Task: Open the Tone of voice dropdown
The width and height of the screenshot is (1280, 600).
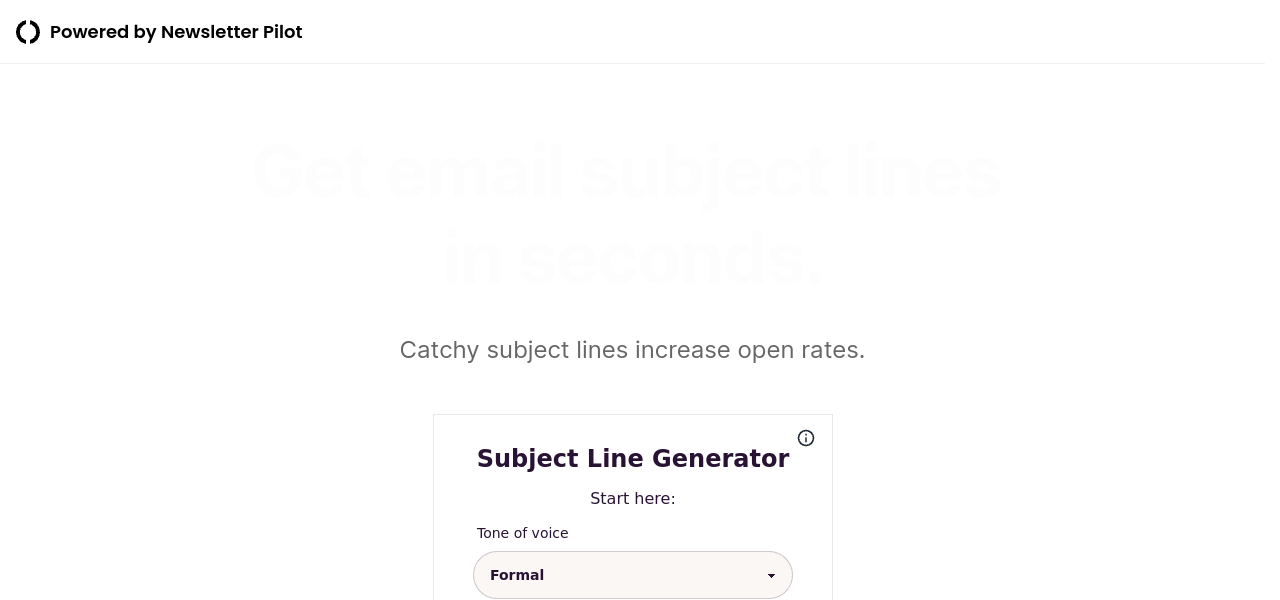Action: click(632, 575)
